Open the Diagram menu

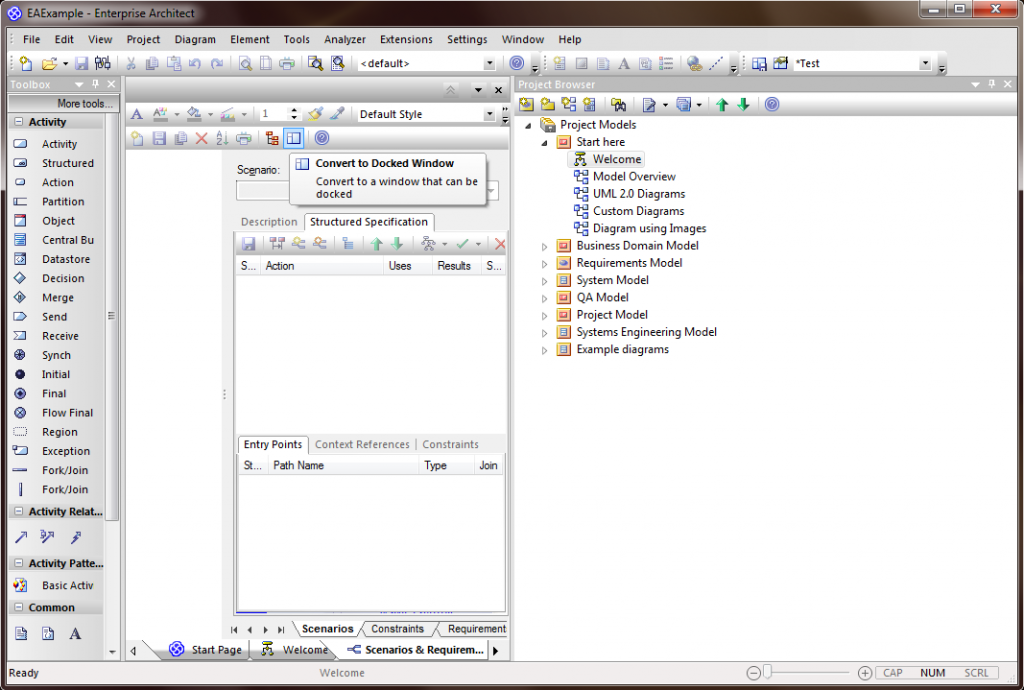195,39
